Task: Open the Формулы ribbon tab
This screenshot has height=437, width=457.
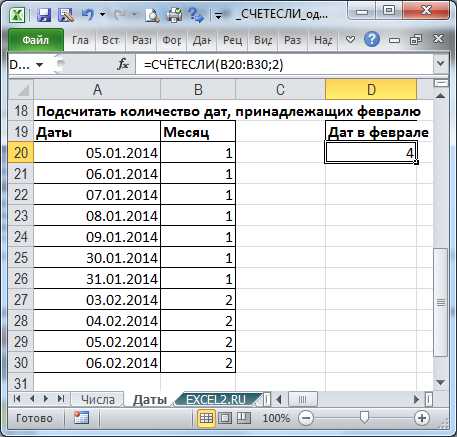Action: coord(172,40)
